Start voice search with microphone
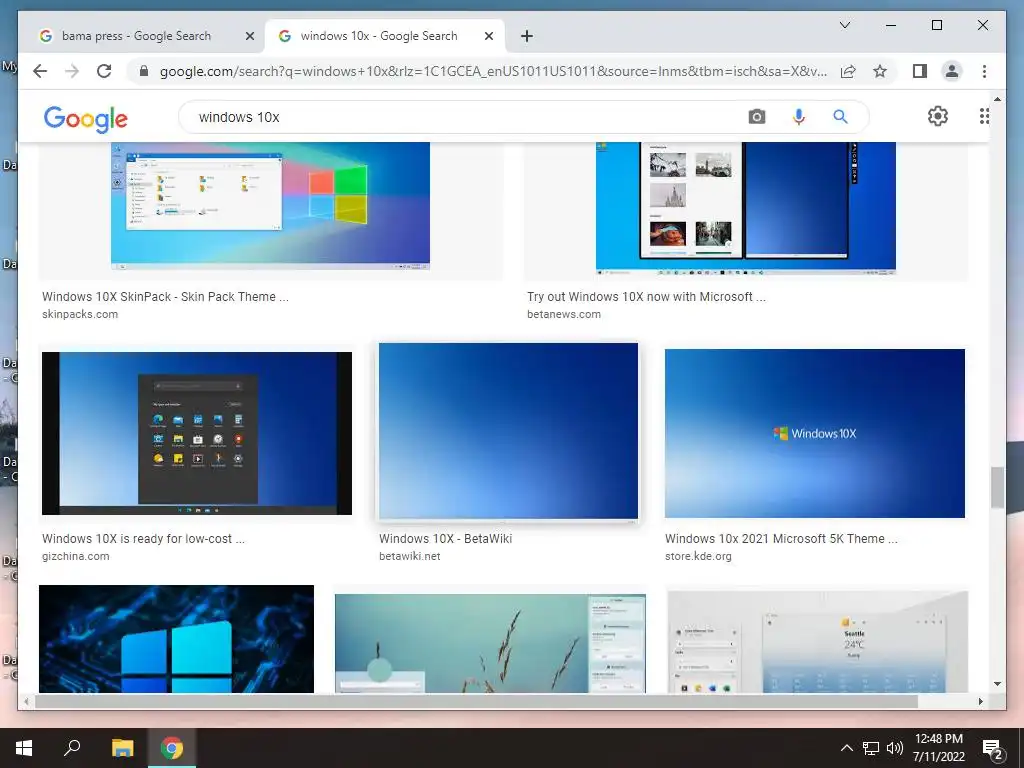This screenshot has height=768, width=1024. pyautogui.click(x=798, y=117)
